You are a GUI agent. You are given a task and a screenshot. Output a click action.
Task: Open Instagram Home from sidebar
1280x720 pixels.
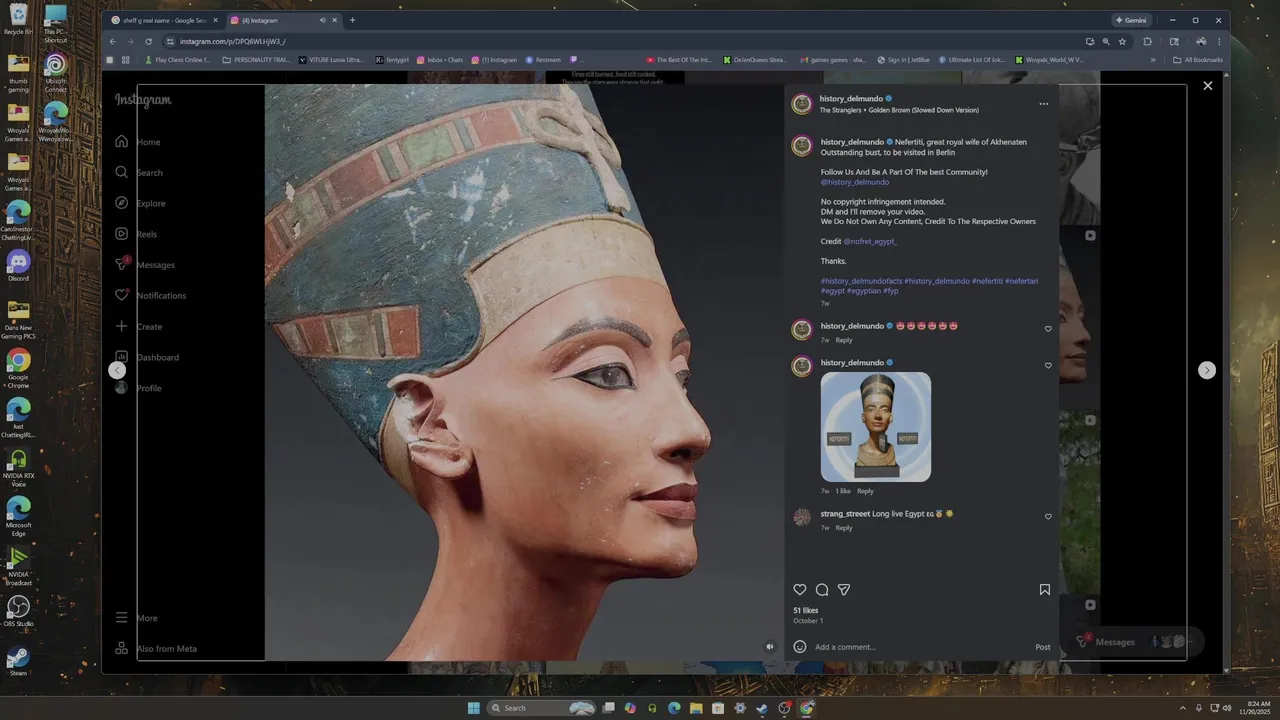(x=137, y=142)
